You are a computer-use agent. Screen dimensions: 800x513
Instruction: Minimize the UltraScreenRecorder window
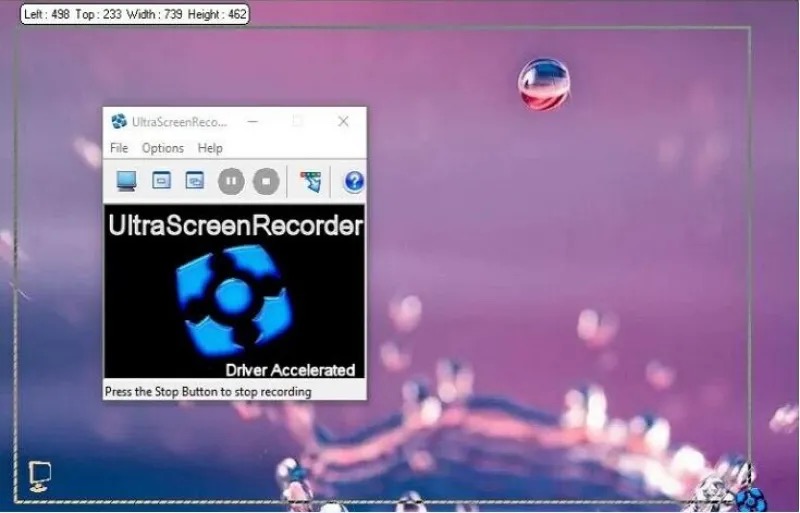[252, 121]
